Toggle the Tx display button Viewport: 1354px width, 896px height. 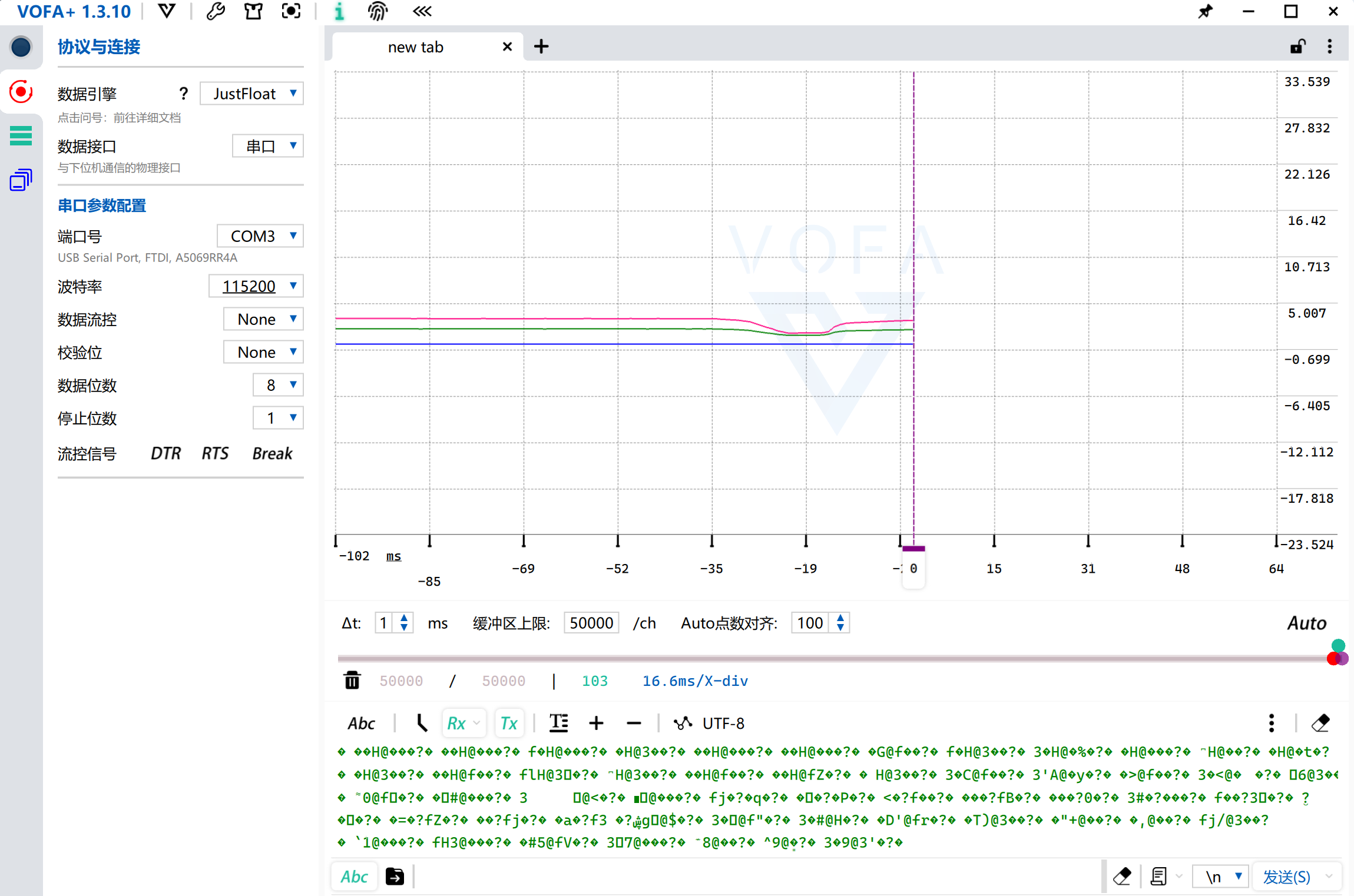pyautogui.click(x=508, y=723)
